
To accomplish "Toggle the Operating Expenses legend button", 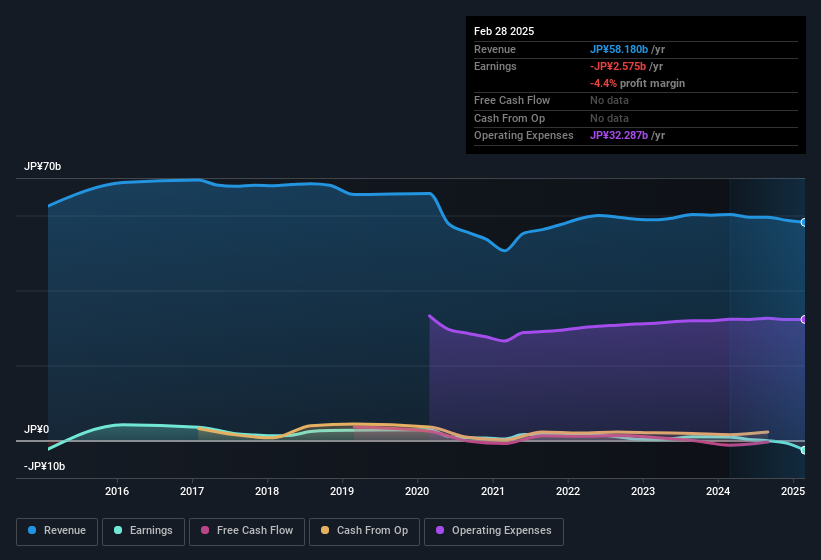I will click(494, 531).
